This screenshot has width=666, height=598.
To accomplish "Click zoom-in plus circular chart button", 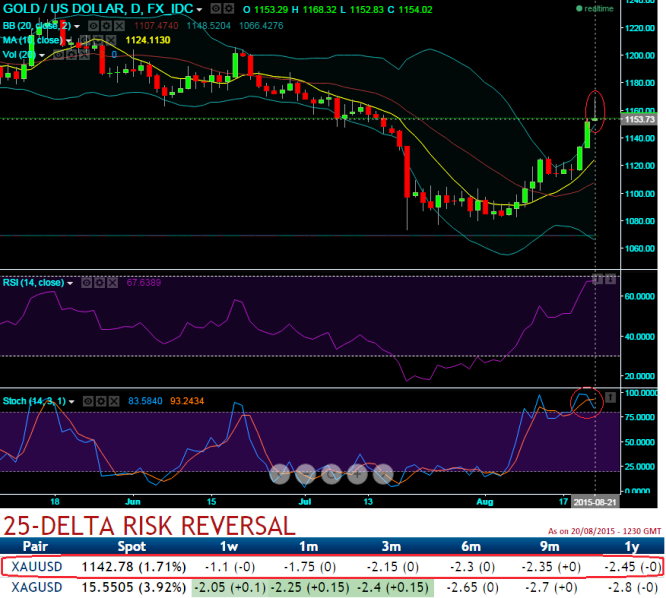I will pos(357,474).
